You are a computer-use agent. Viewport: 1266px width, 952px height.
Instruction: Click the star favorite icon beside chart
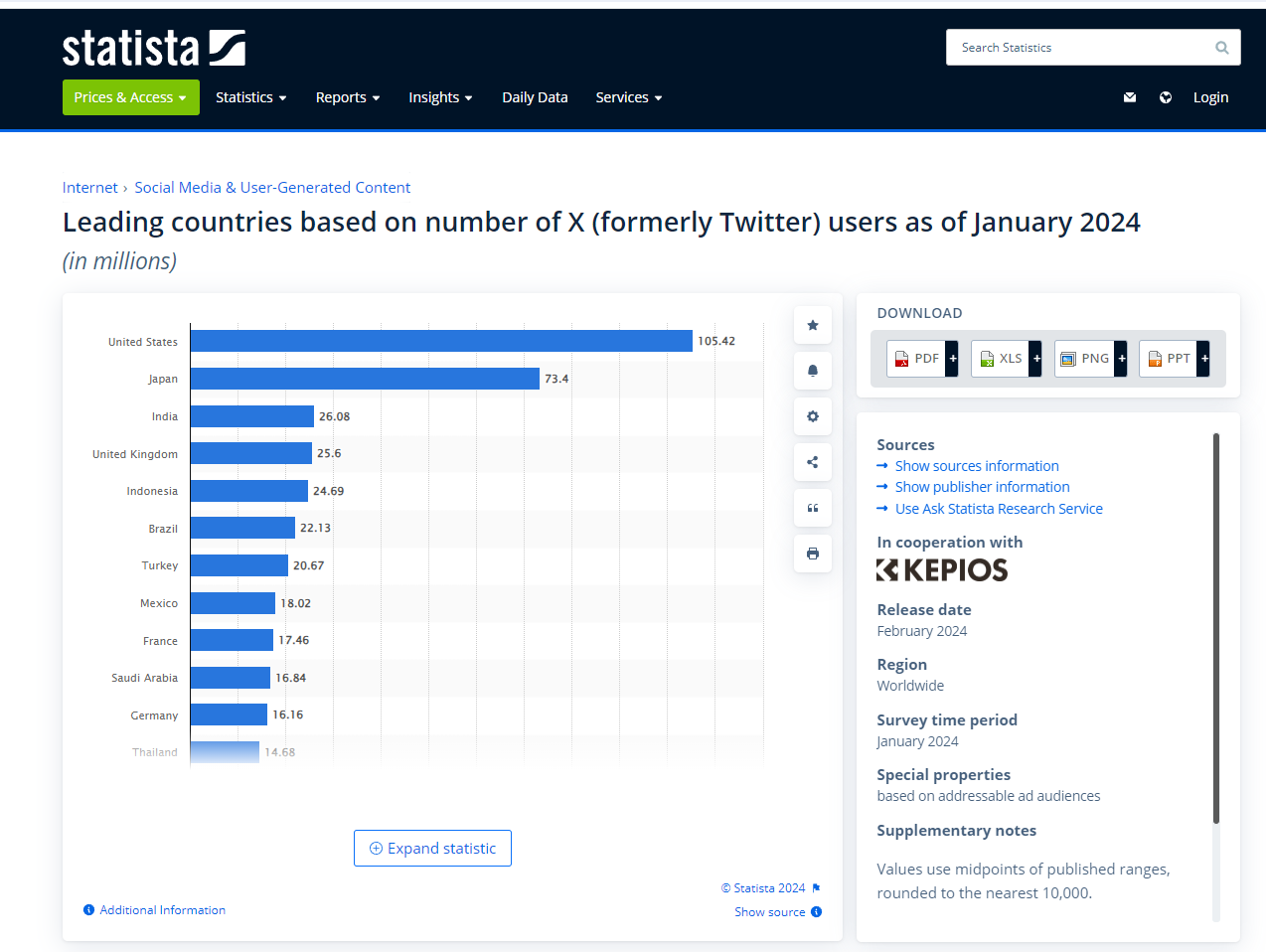click(813, 325)
